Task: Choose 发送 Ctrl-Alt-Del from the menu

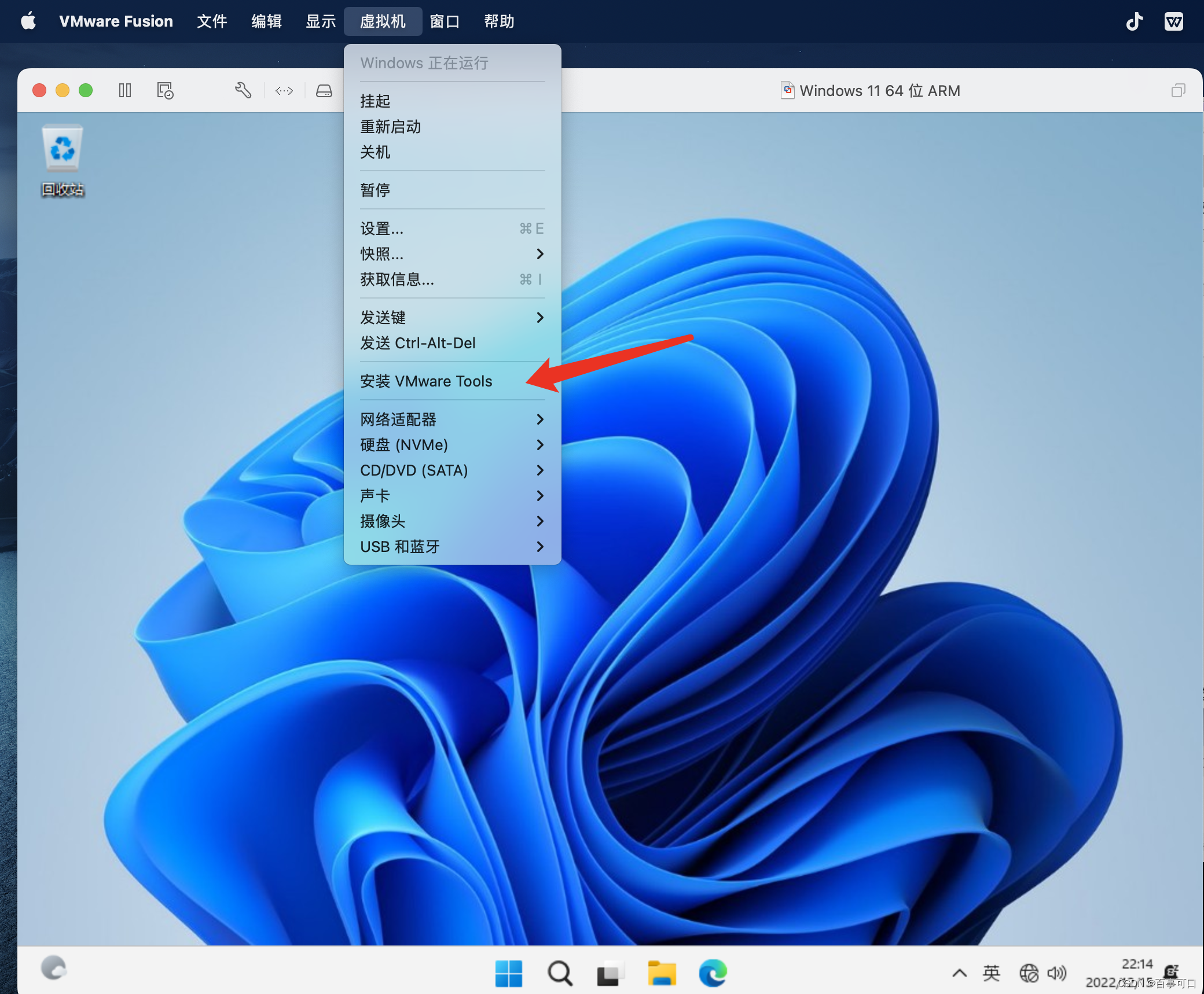Action: click(417, 343)
